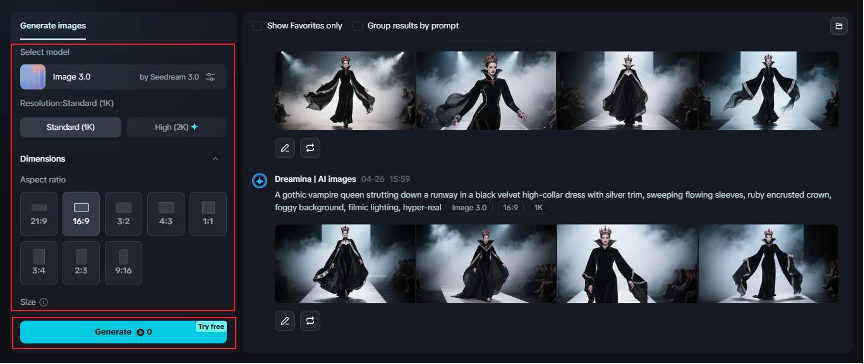
Task: Choose High (2K) resolution
Action: point(177,127)
